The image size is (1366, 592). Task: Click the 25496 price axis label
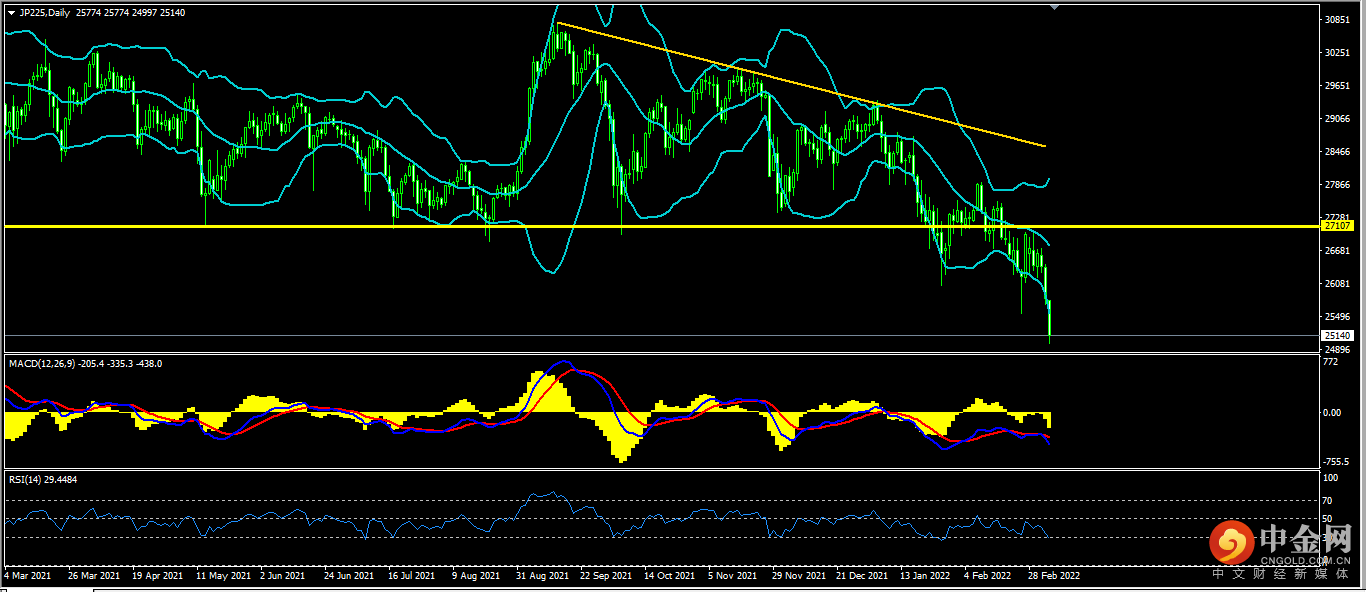(1336, 317)
